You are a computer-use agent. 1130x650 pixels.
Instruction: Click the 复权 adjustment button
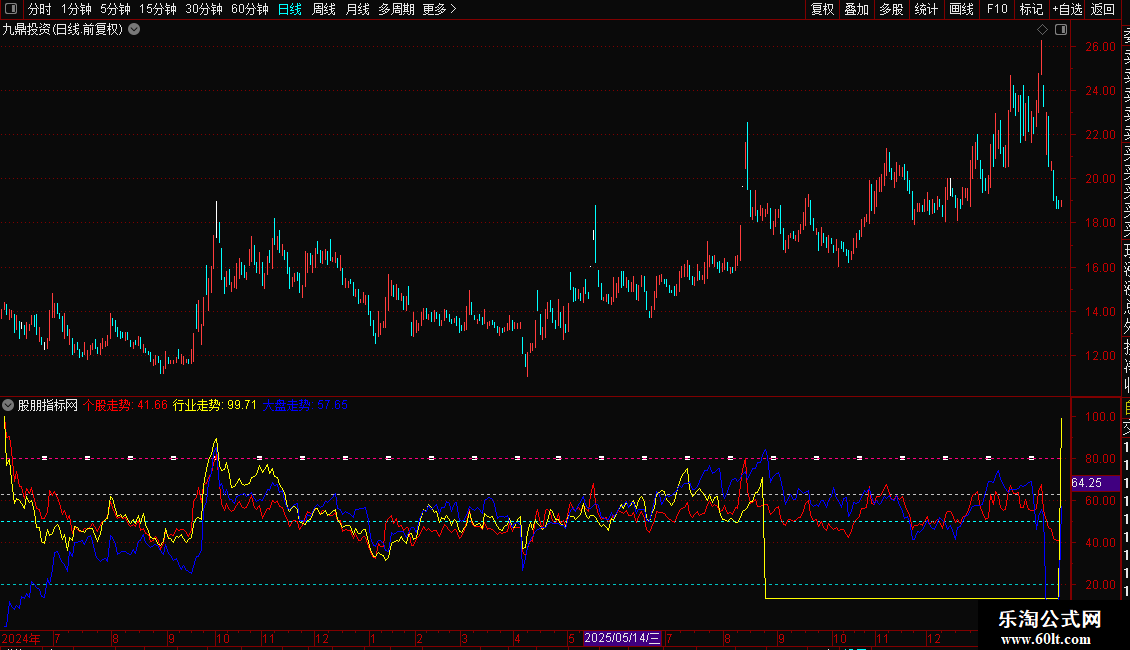pos(822,9)
